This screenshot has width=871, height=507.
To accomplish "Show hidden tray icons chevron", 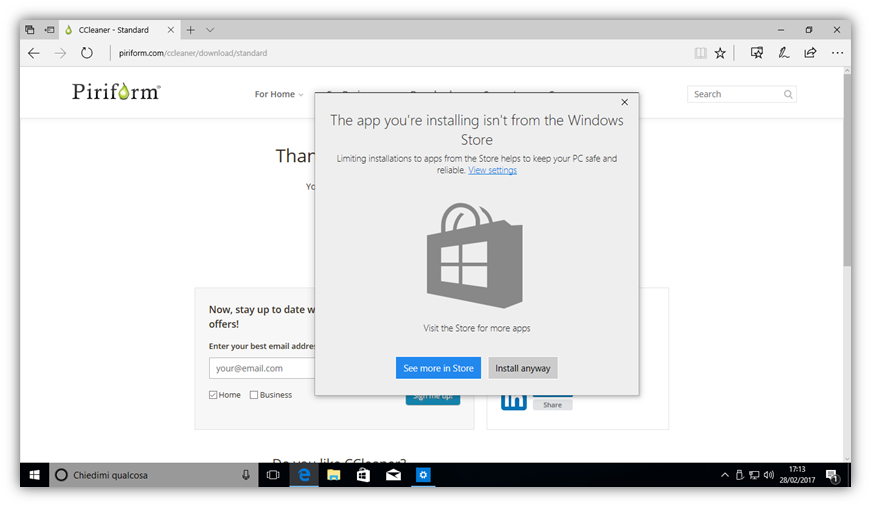I will (725, 475).
